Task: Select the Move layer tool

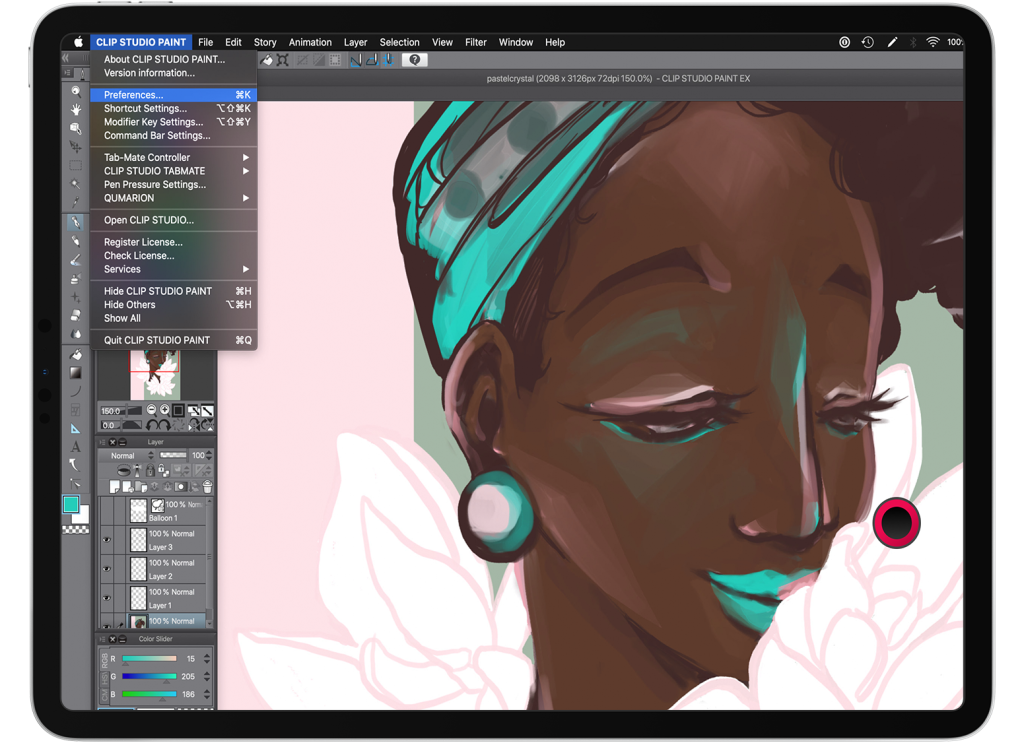Action: click(x=76, y=147)
